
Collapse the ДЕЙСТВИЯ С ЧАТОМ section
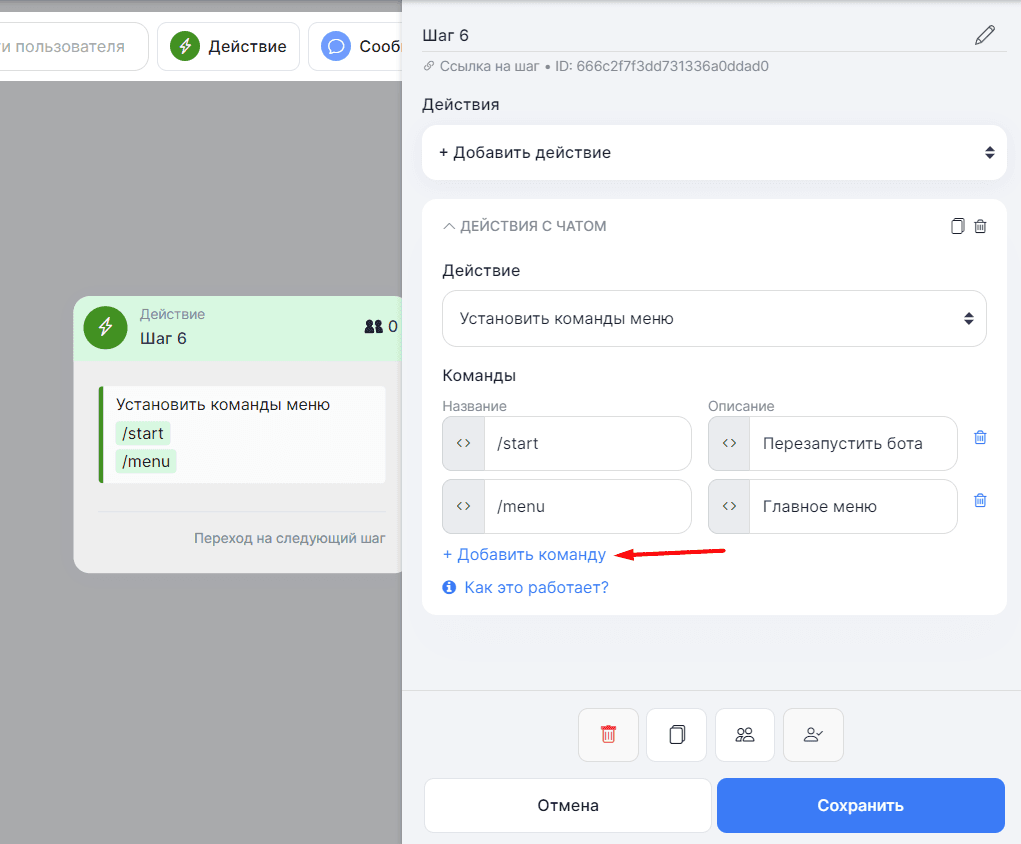pos(449,226)
